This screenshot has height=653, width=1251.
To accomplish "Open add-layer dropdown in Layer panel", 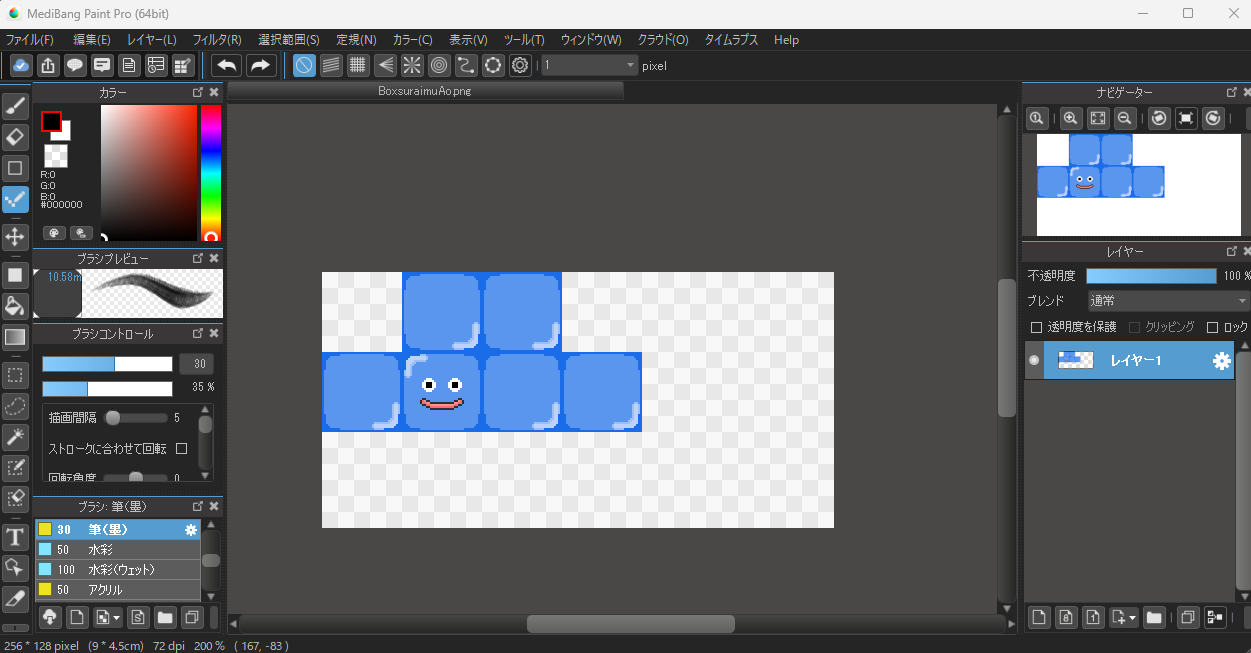I will pos(1124,618).
